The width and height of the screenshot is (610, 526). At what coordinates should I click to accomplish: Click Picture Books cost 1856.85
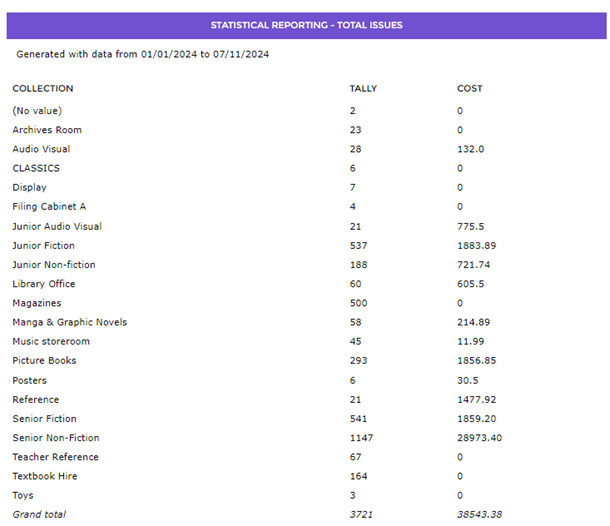(477, 360)
